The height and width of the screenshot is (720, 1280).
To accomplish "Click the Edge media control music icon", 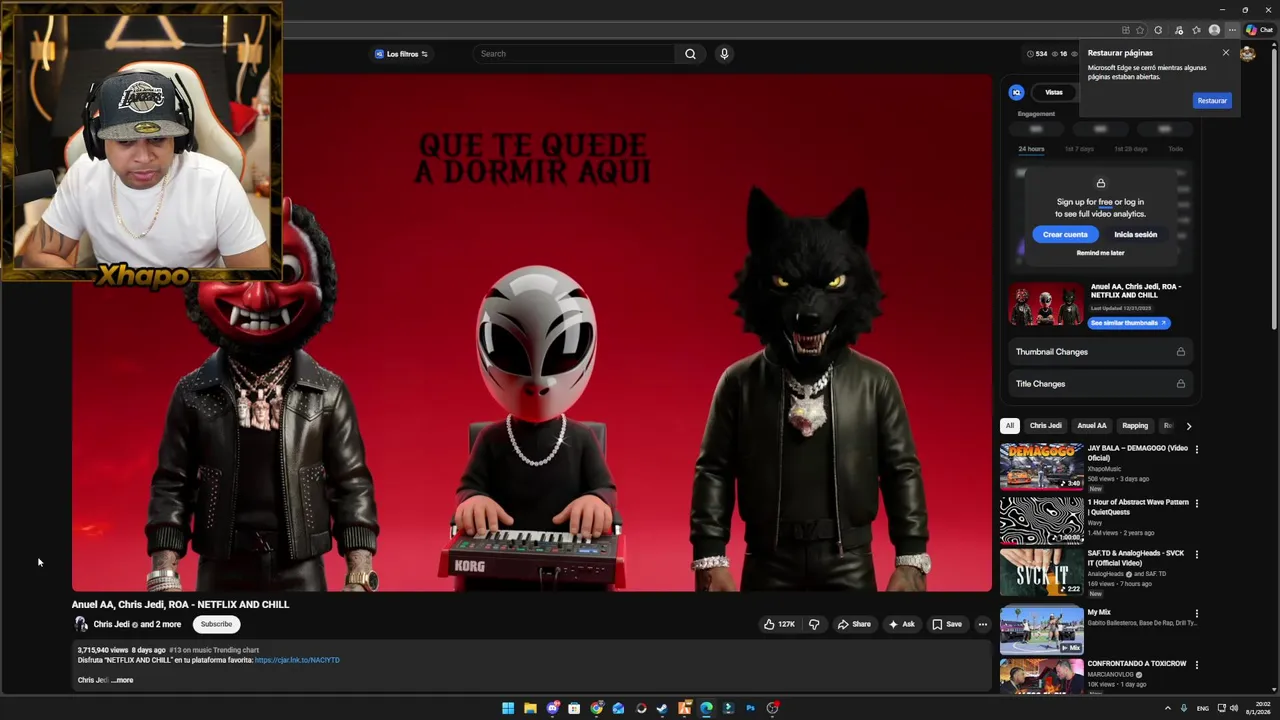I will point(1179,30).
